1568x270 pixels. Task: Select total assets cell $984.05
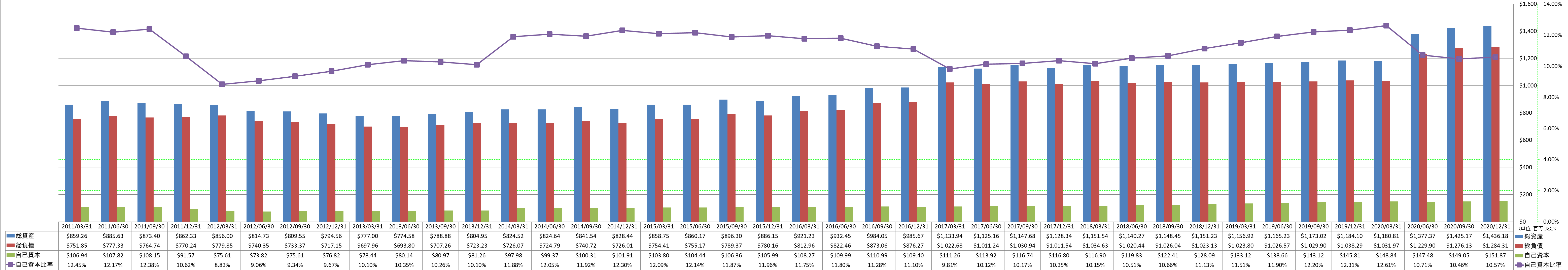click(877, 236)
